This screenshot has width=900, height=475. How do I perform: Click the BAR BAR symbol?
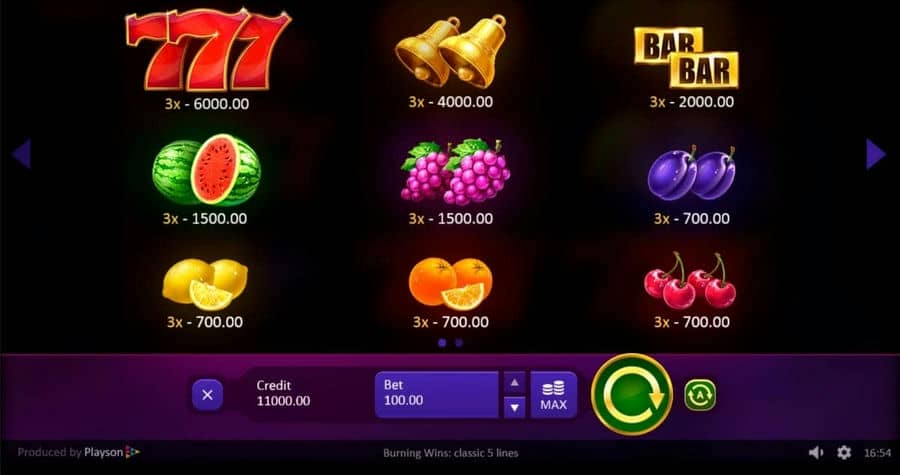[x=686, y=57]
